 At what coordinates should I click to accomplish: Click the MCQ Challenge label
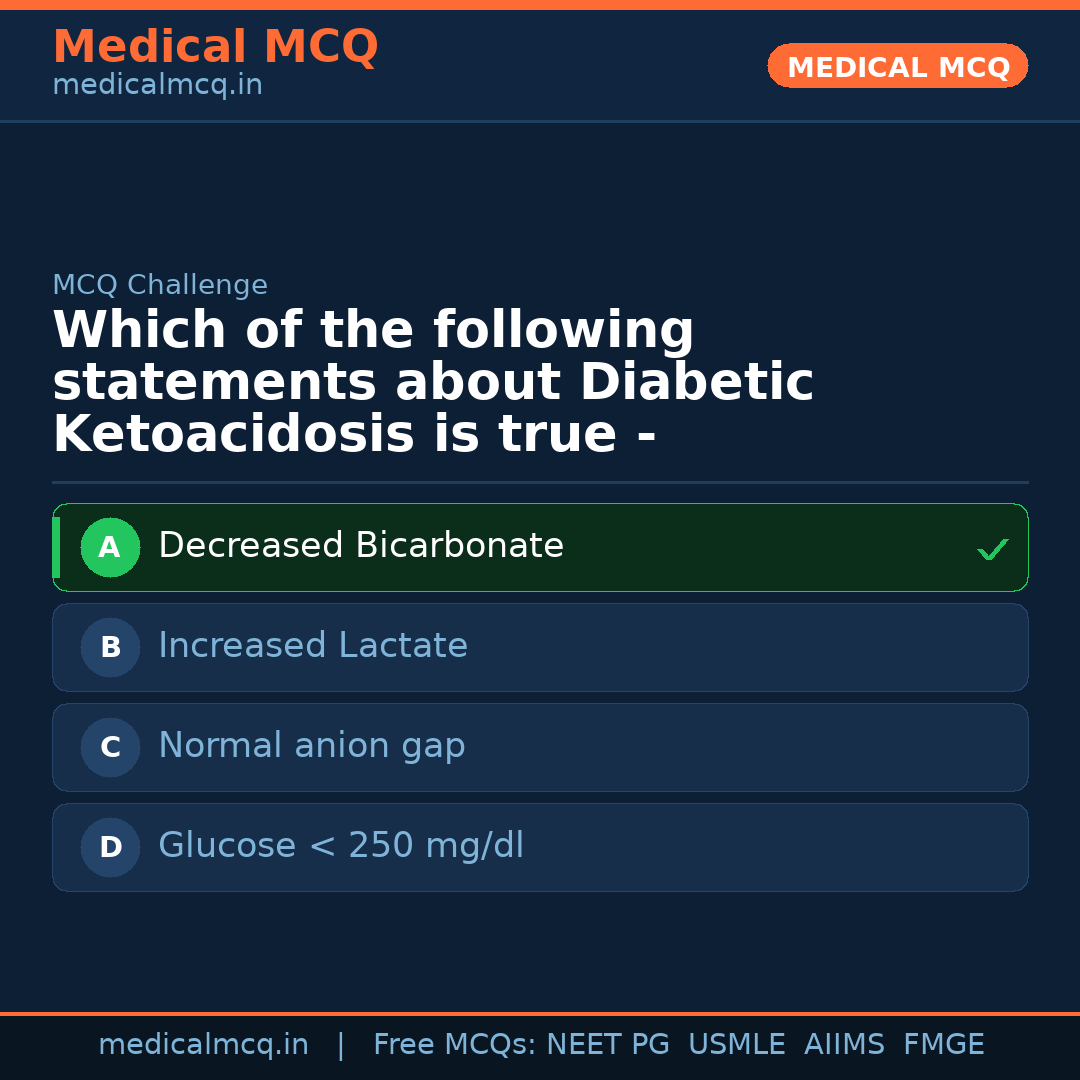point(160,285)
